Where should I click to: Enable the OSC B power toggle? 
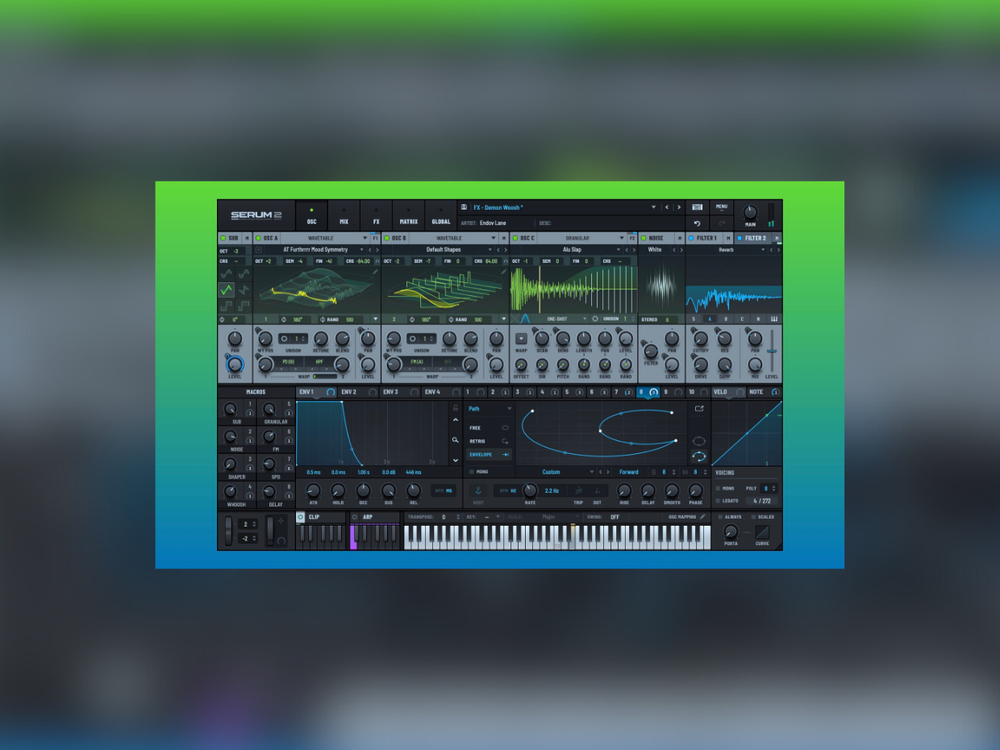click(387, 236)
